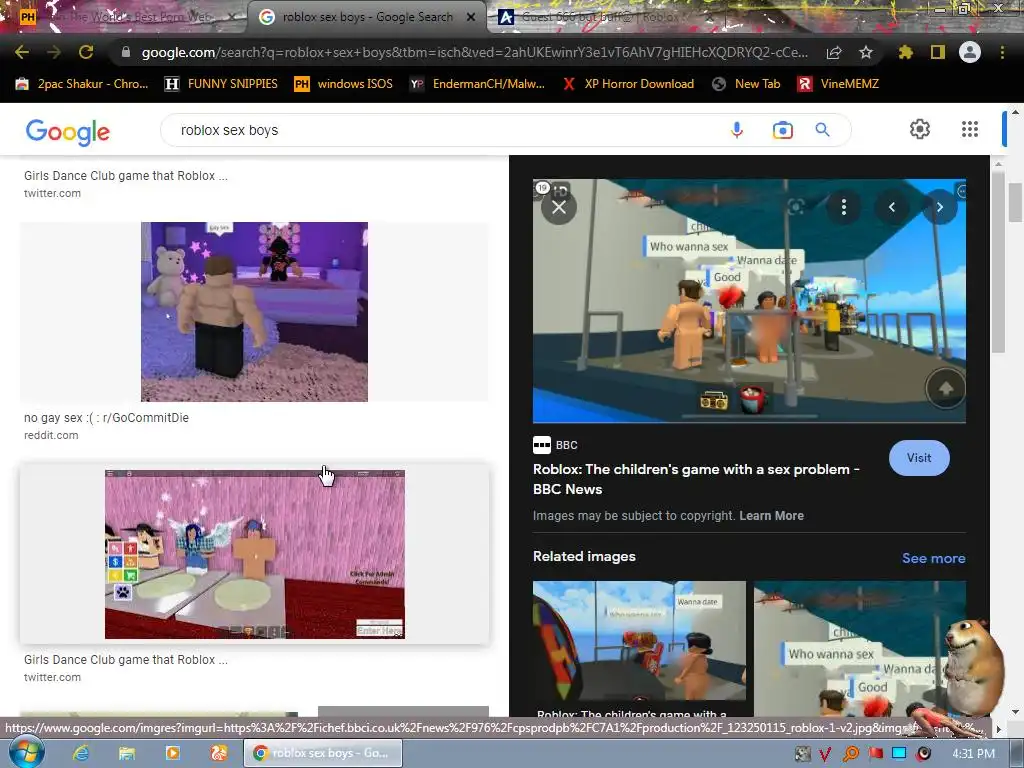Close the Google Search tab

coord(471,17)
